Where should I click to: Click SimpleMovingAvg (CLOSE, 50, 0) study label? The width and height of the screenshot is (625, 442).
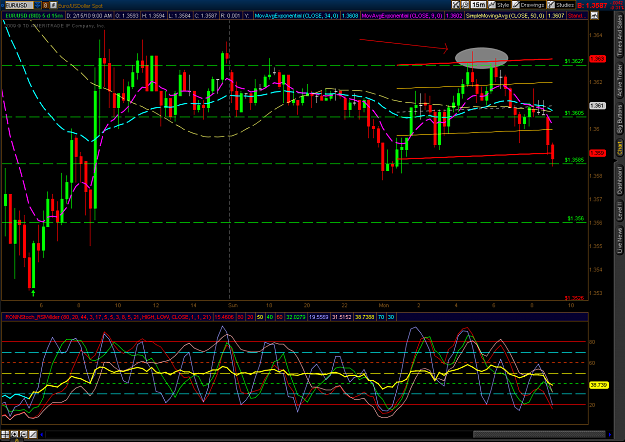point(505,16)
